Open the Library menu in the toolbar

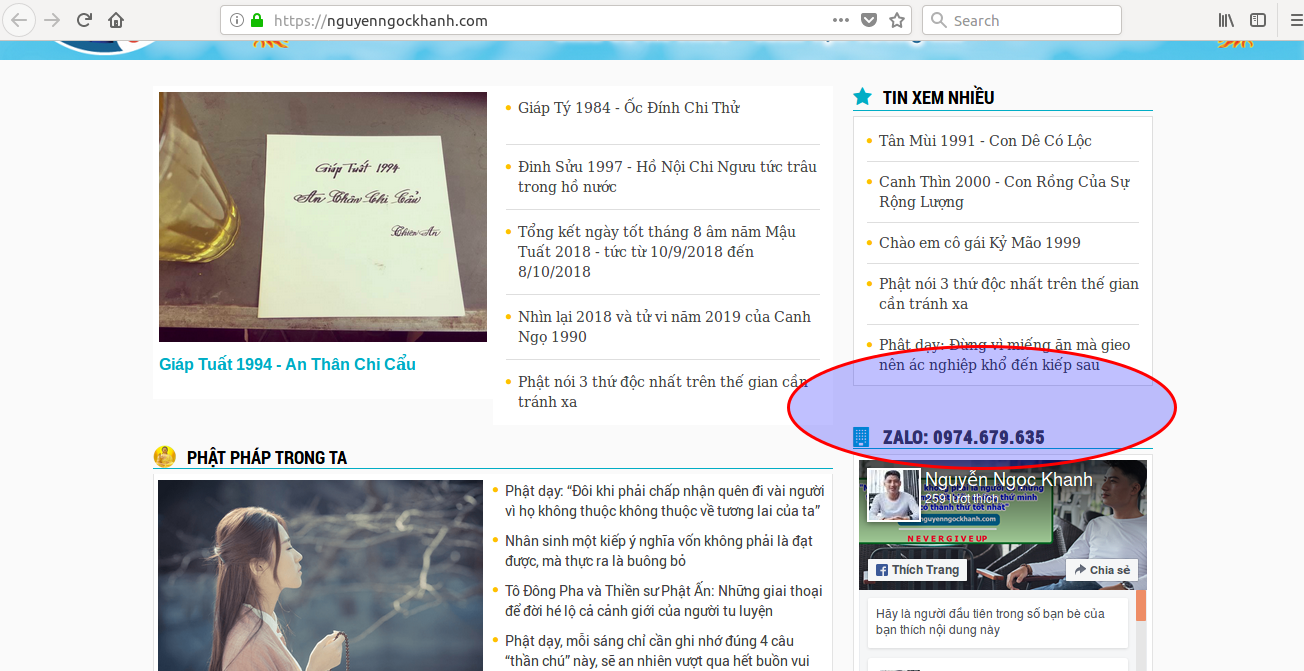[1226, 20]
